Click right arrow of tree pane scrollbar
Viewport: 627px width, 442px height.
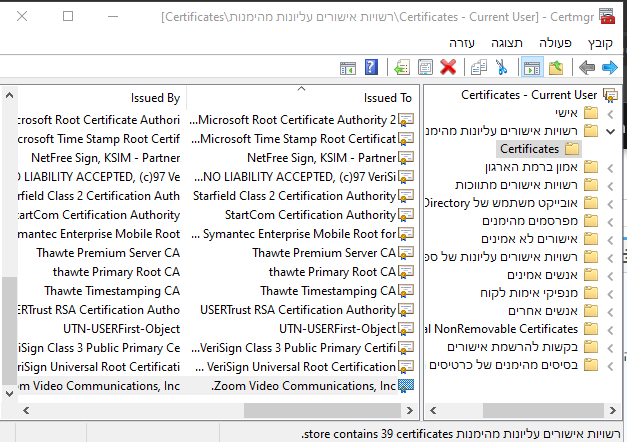point(613,410)
